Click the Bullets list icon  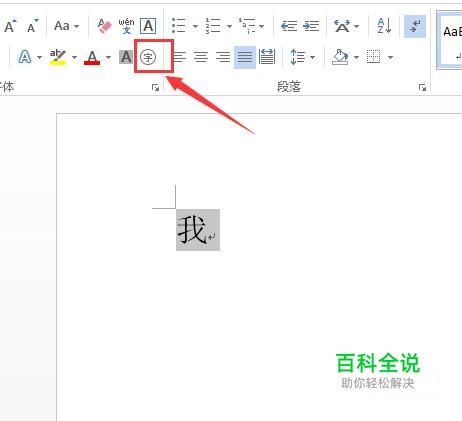coord(179,26)
